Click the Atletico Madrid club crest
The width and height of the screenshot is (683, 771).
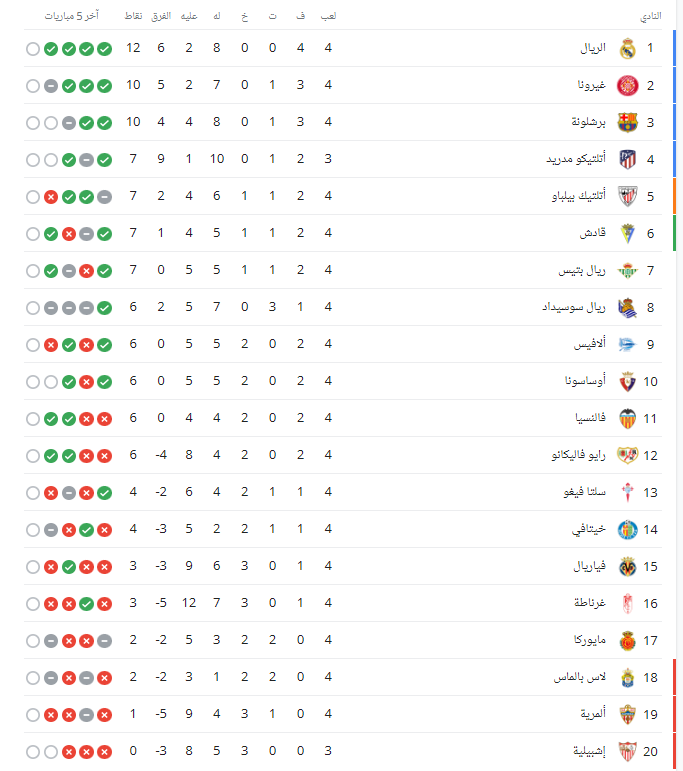627,159
